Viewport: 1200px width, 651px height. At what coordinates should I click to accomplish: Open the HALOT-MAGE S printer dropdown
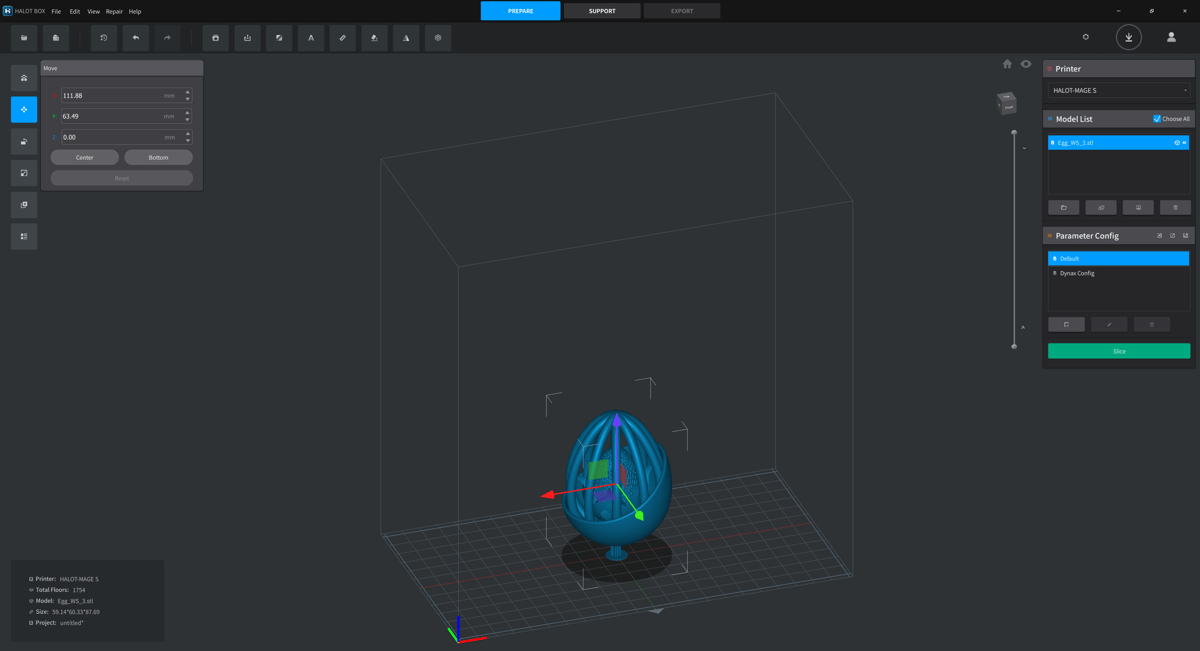[1119, 90]
